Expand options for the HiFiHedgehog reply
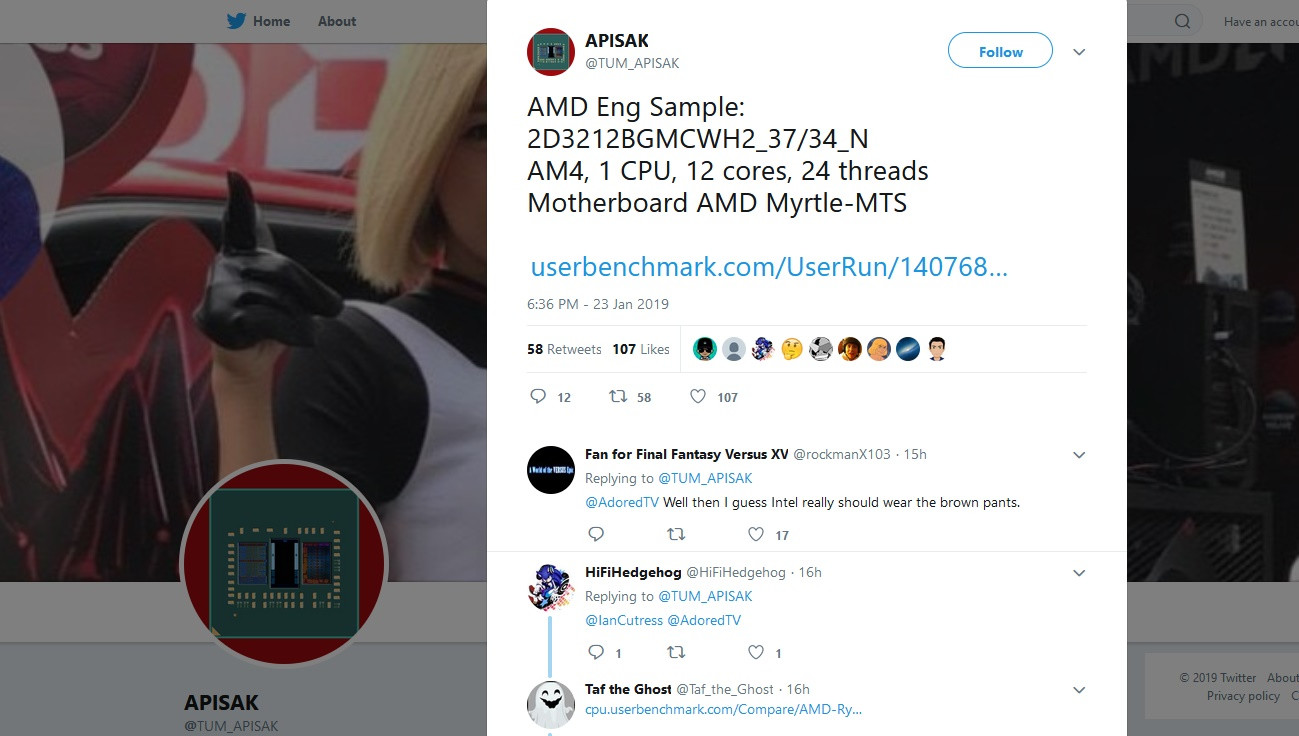Image resolution: width=1299 pixels, height=736 pixels. [1079, 573]
